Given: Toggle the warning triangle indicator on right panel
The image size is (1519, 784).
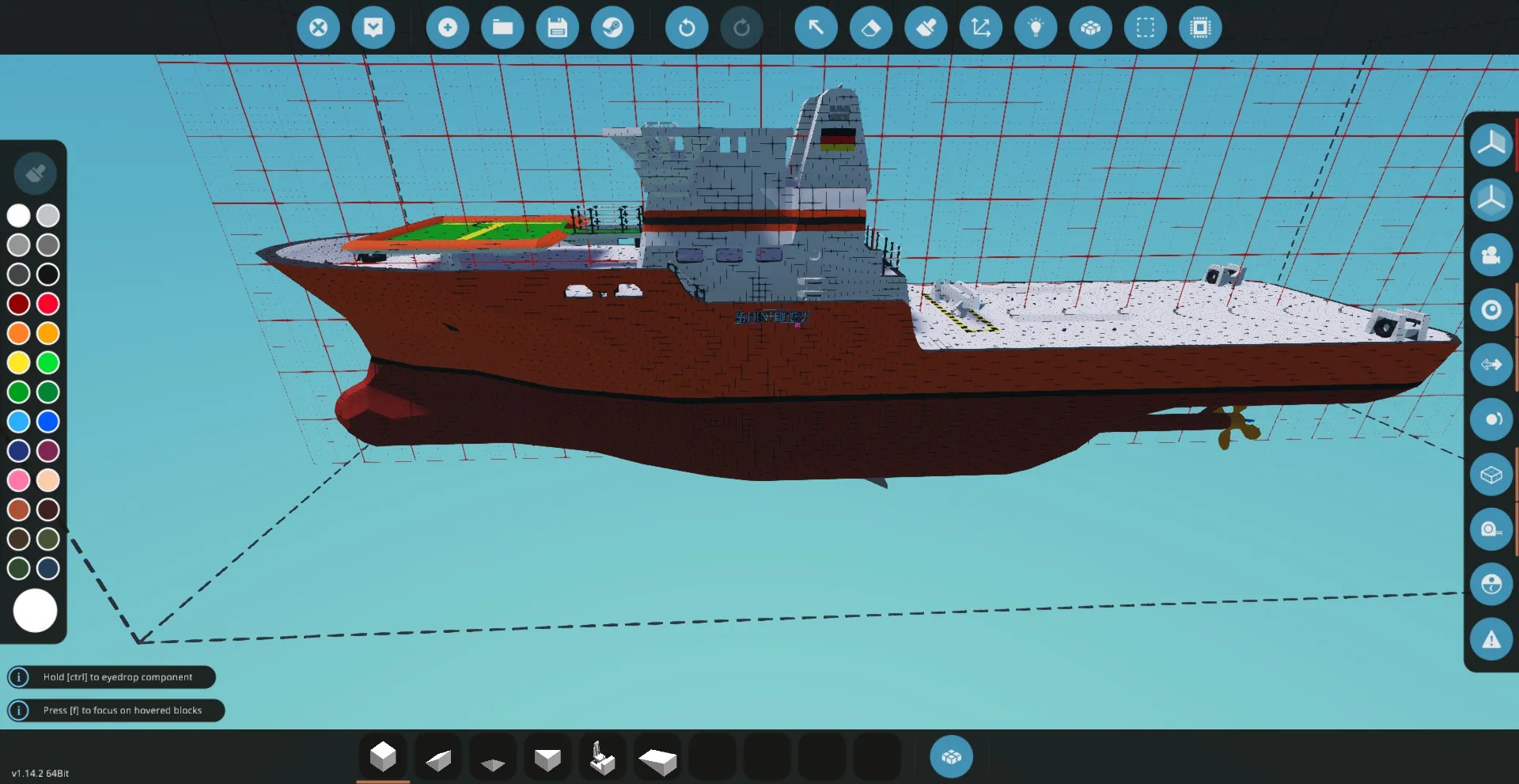Looking at the screenshot, I should [1491, 639].
